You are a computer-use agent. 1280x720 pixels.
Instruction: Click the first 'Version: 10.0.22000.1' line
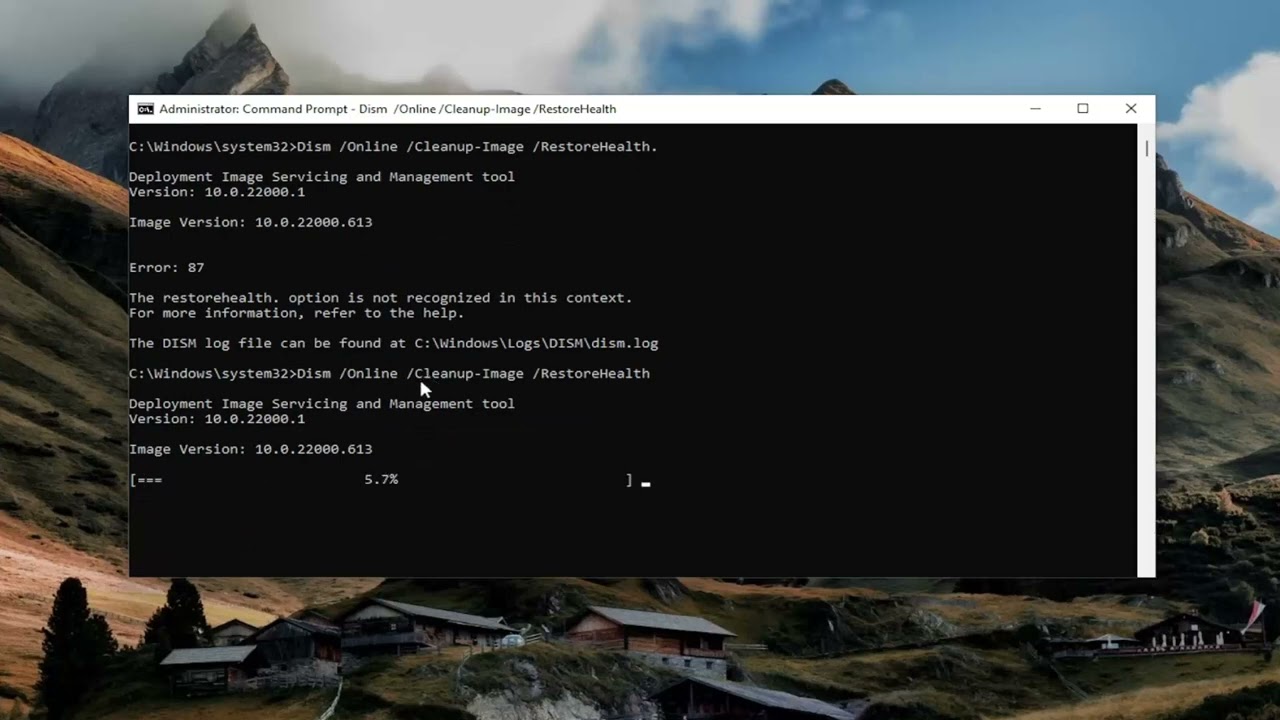(217, 192)
